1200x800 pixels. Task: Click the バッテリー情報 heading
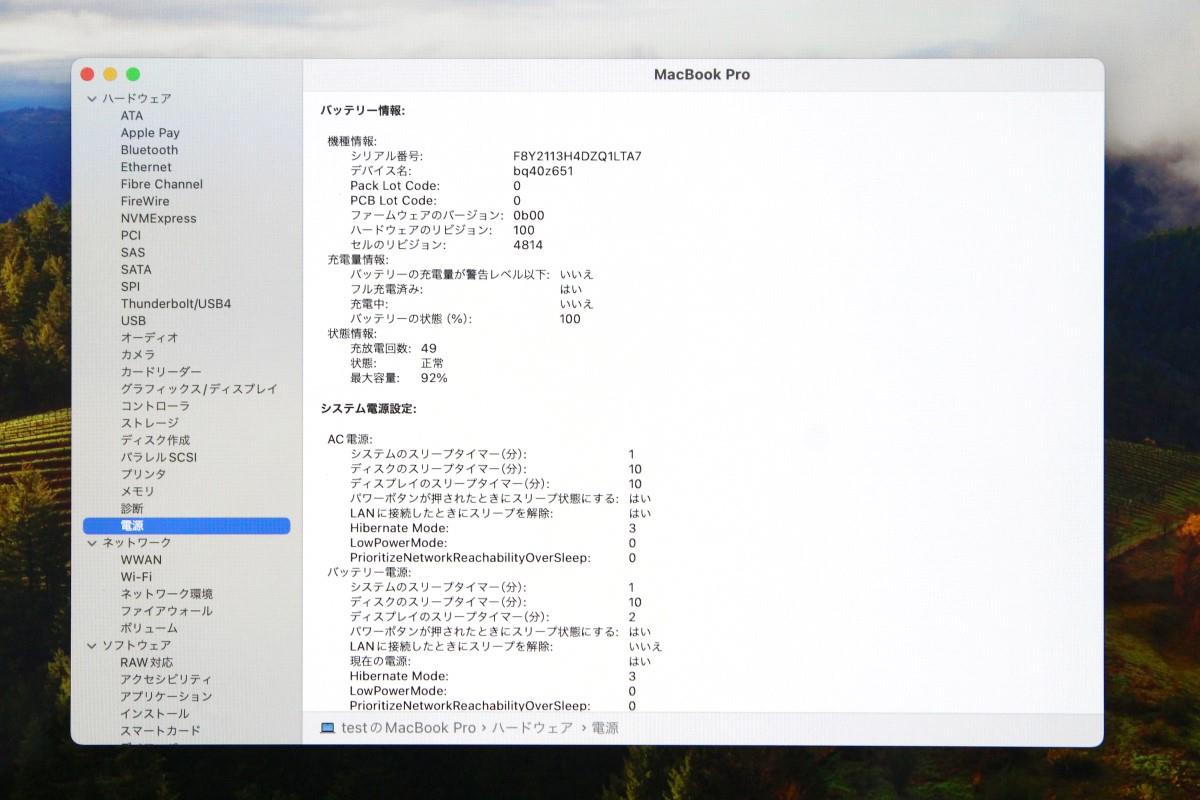[x=363, y=111]
